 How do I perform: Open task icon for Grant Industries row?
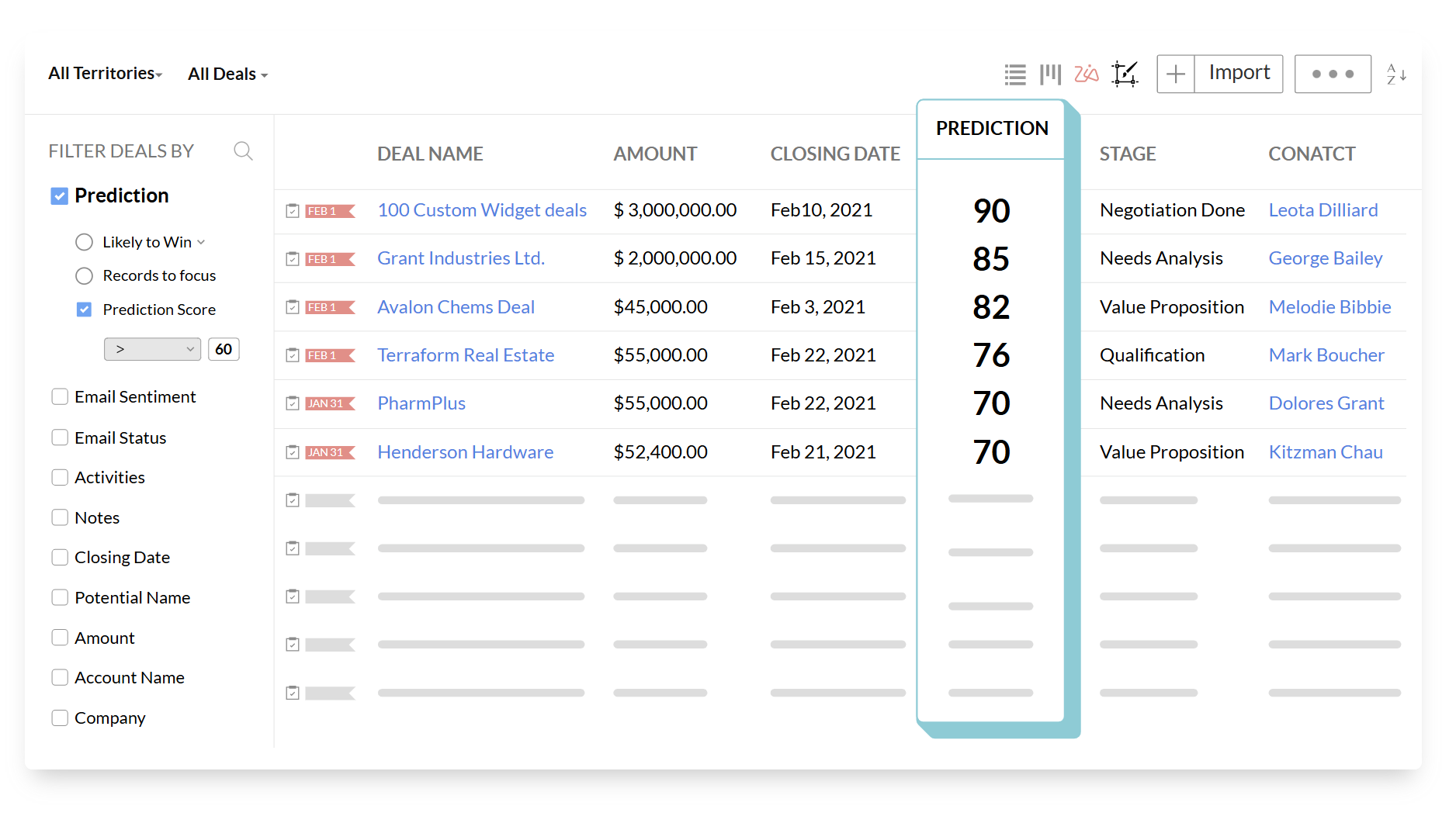click(293, 259)
